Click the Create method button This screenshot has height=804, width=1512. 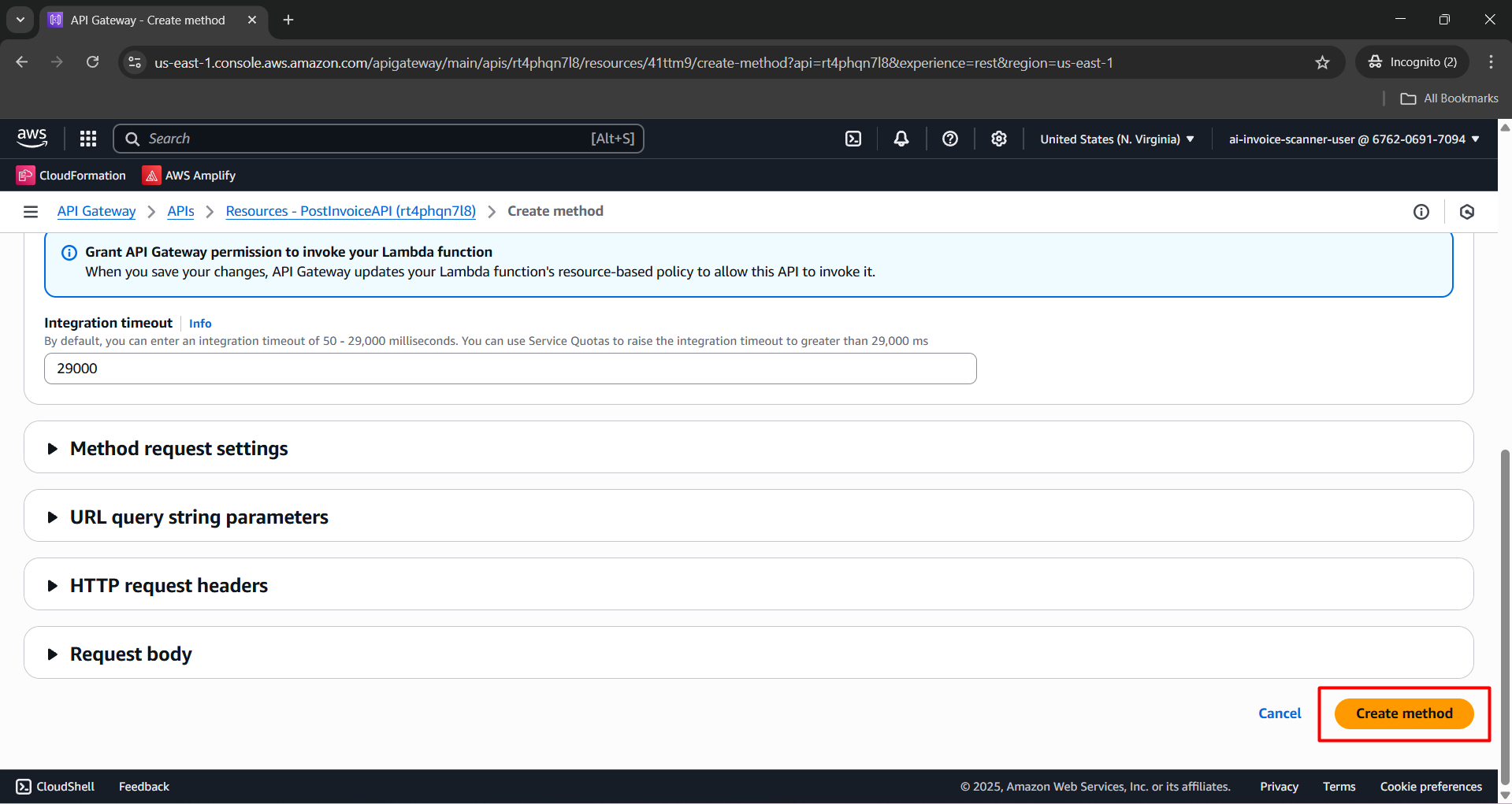pos(1403,713)
